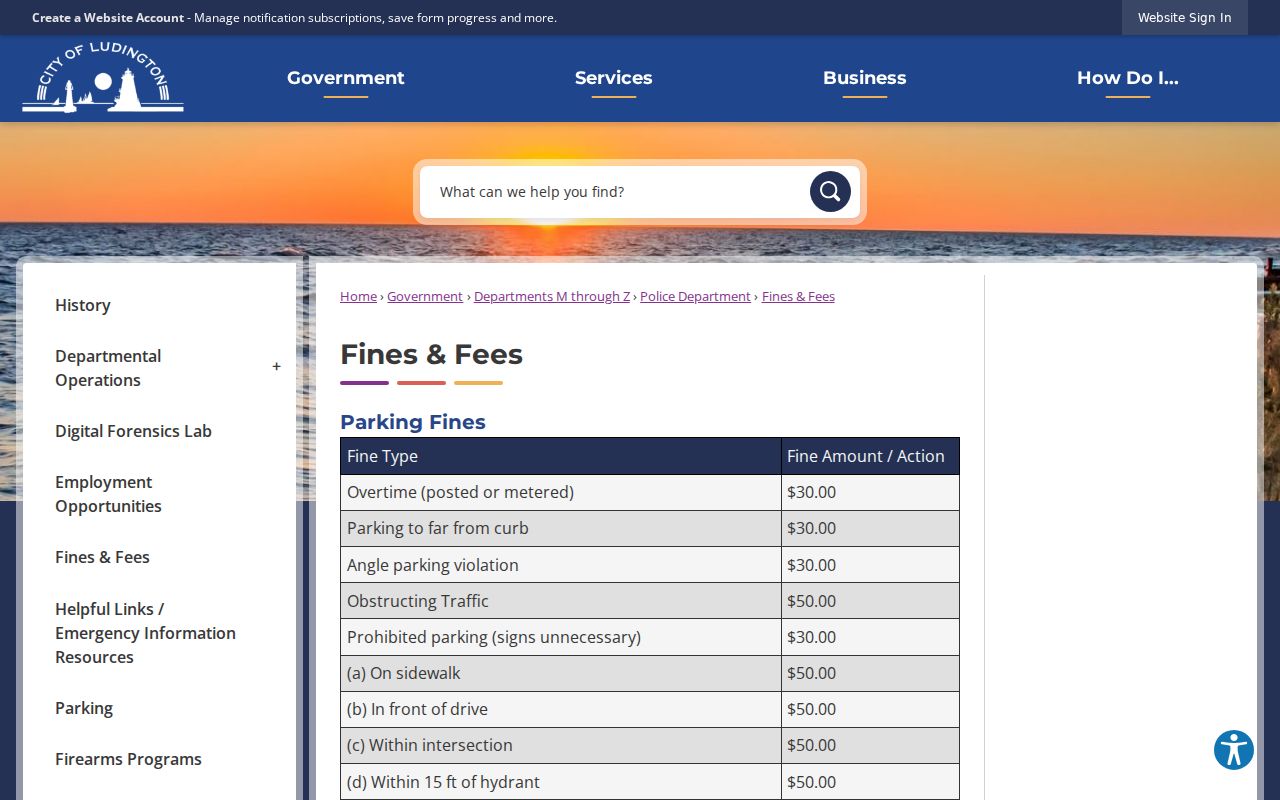1280x800 pixels.
Task: Open Firearms Programs in the sidebar
Action: [x=128, y=759]
